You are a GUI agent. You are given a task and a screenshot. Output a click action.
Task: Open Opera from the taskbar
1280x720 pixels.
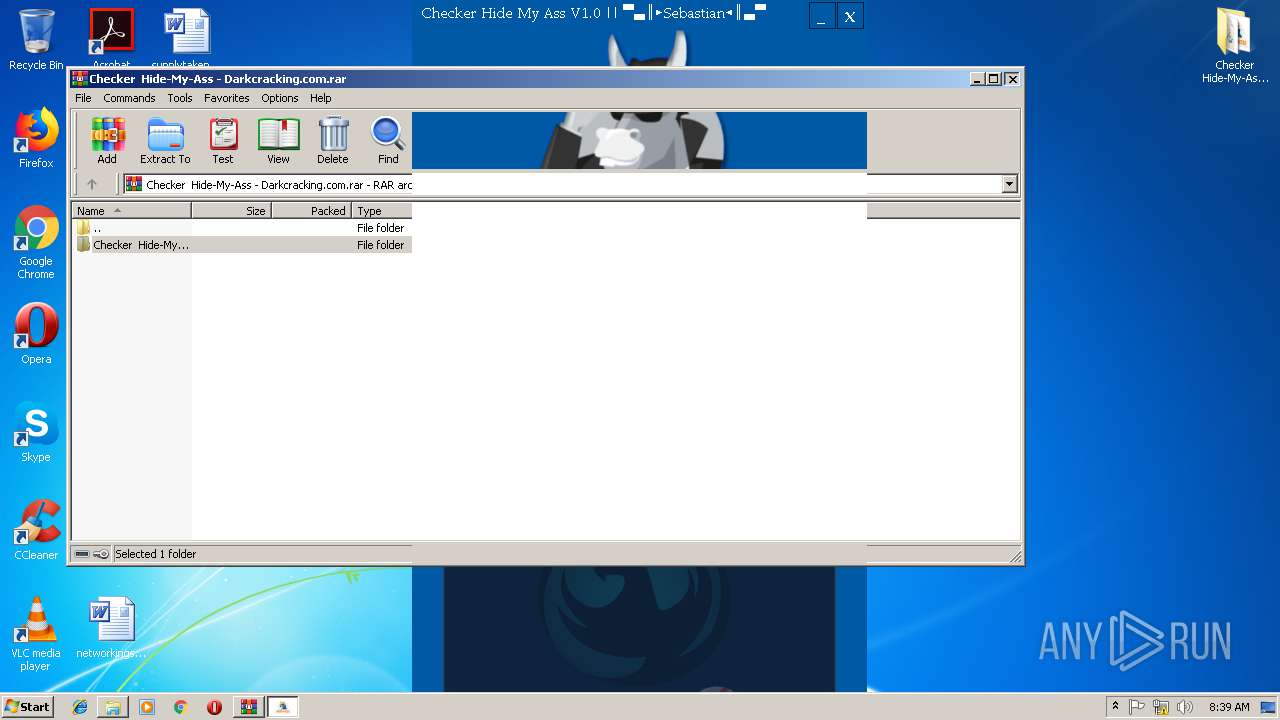(x=214, y=707)
